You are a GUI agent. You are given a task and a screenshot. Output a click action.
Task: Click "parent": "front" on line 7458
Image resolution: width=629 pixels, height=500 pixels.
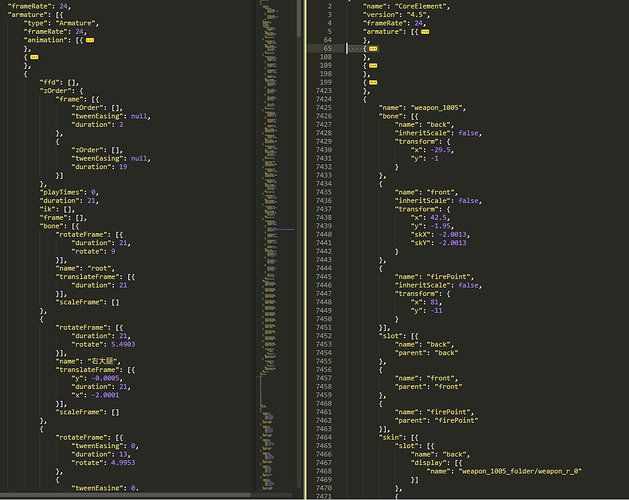pos(428,386)
